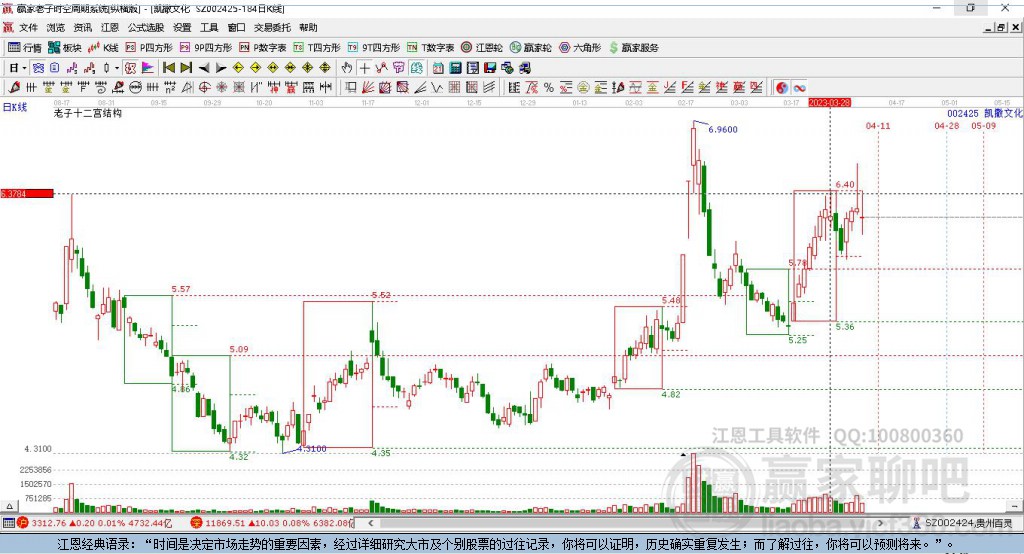This screenshot has height=554, width=1024.
Task: Click the Shanghai index 3312.76 status entry
Action: [x=95, y=523]
